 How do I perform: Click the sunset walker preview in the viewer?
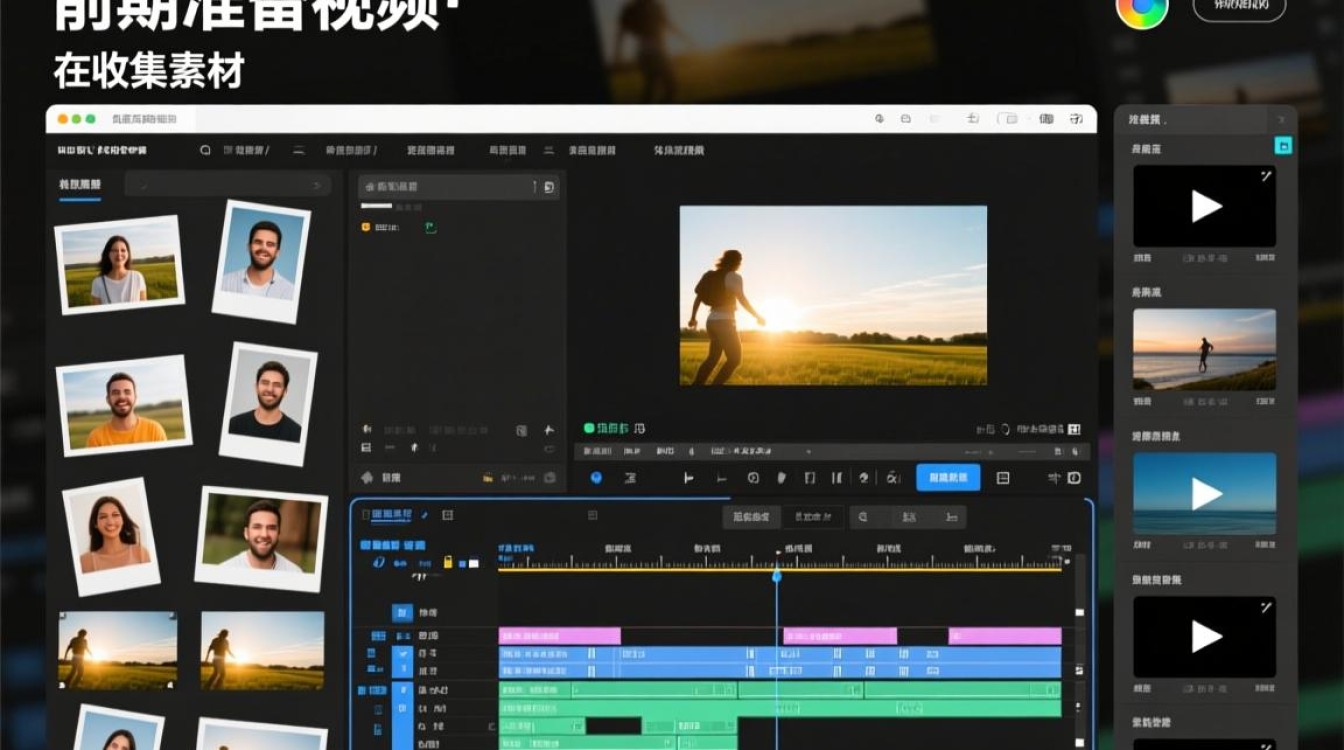point(833,296)
